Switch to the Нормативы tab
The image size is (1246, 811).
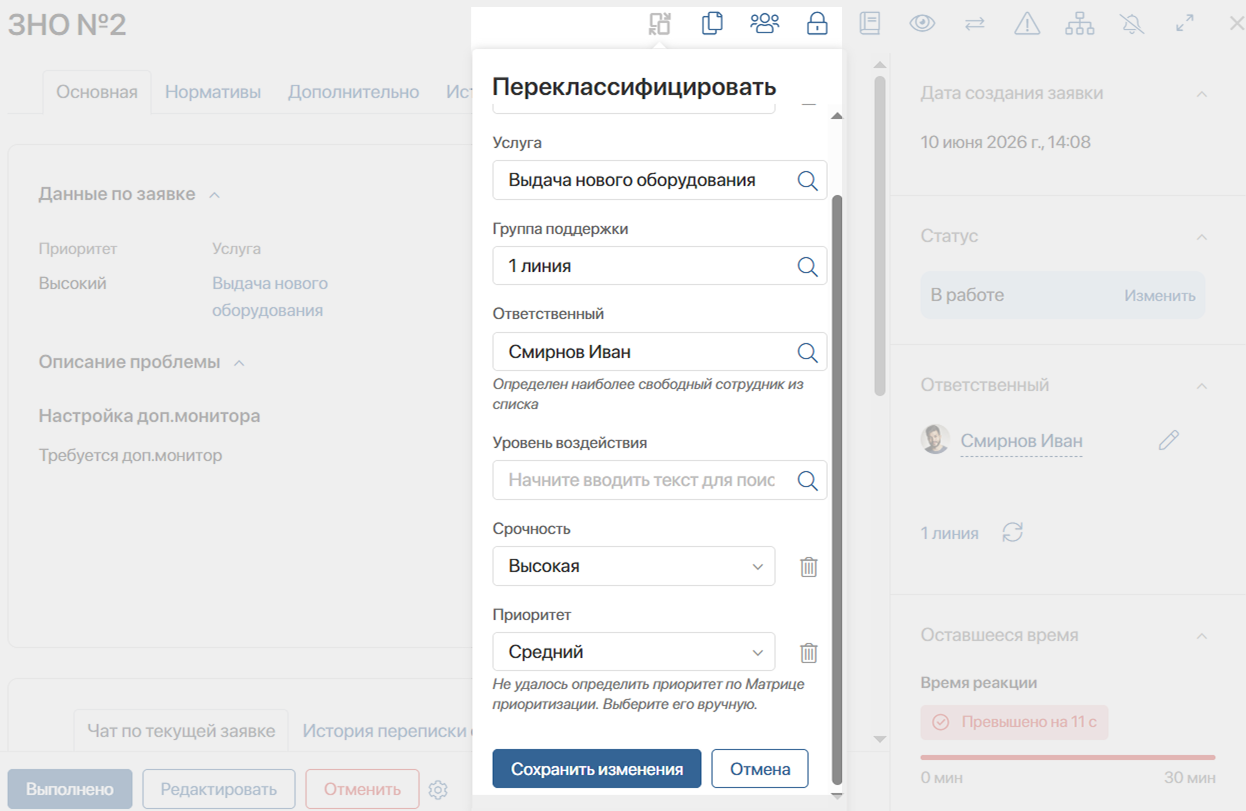click(213, 92)
